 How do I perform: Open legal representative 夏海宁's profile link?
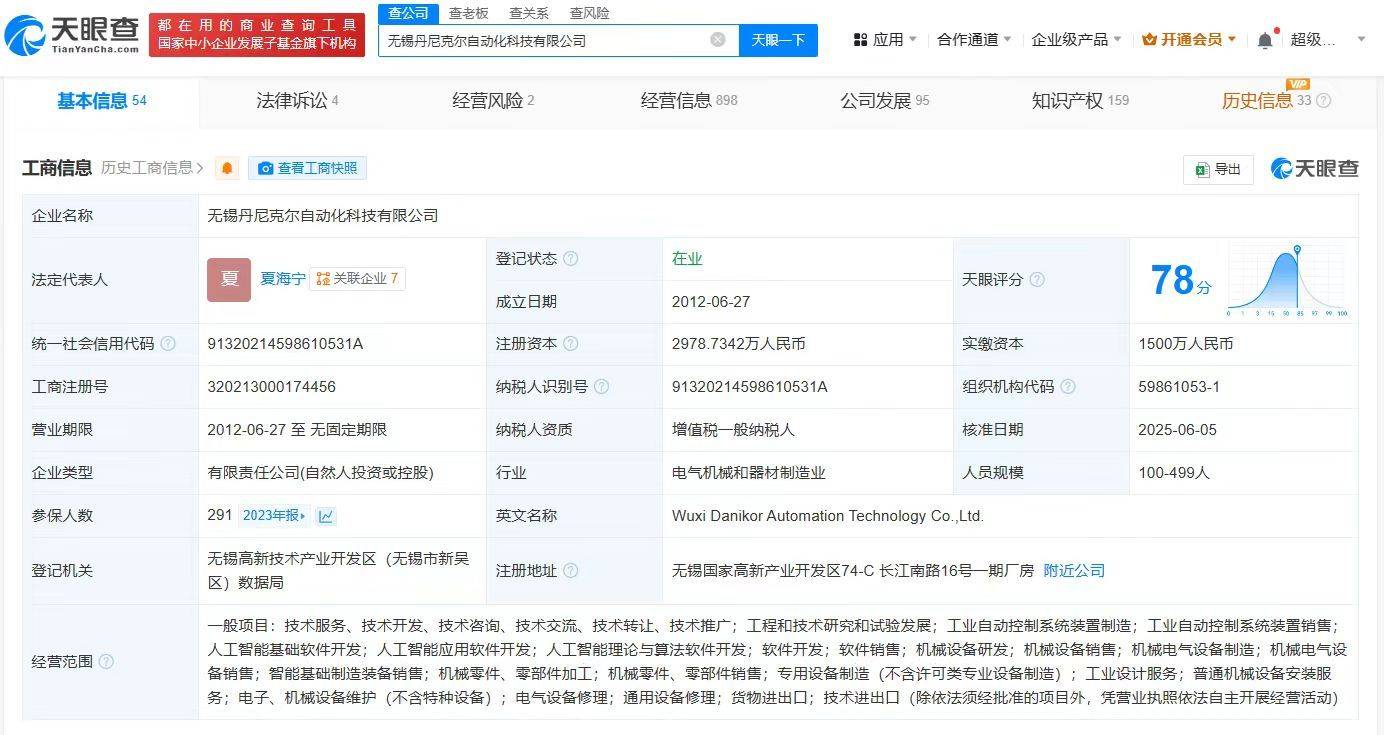click(283, 279)
